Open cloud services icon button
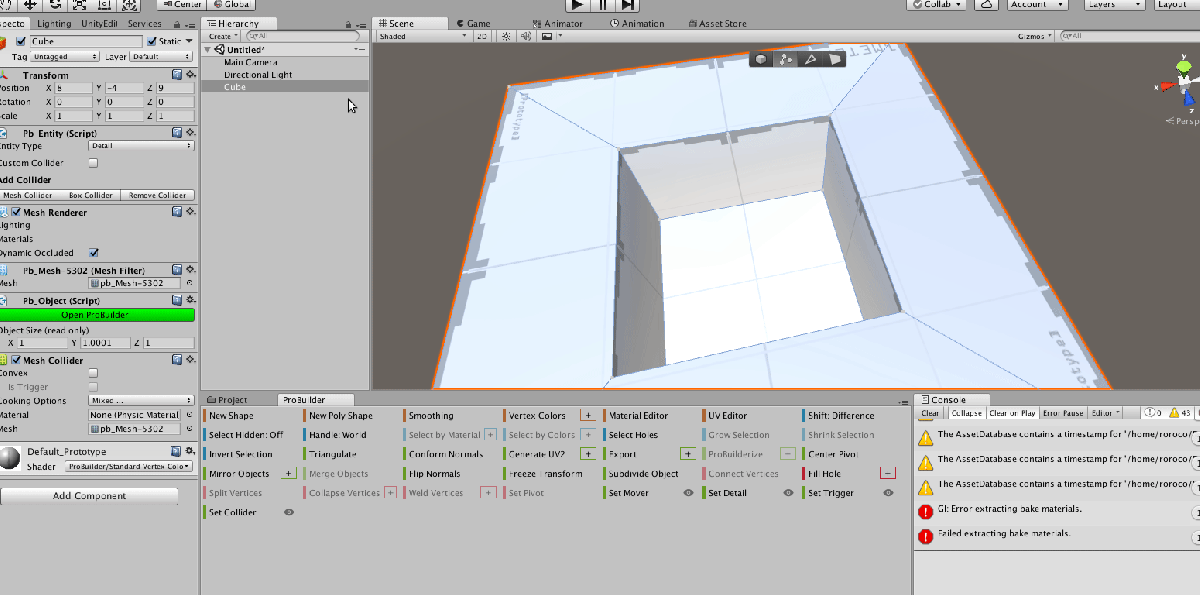The image size is (1200, 595). [988, 4]
